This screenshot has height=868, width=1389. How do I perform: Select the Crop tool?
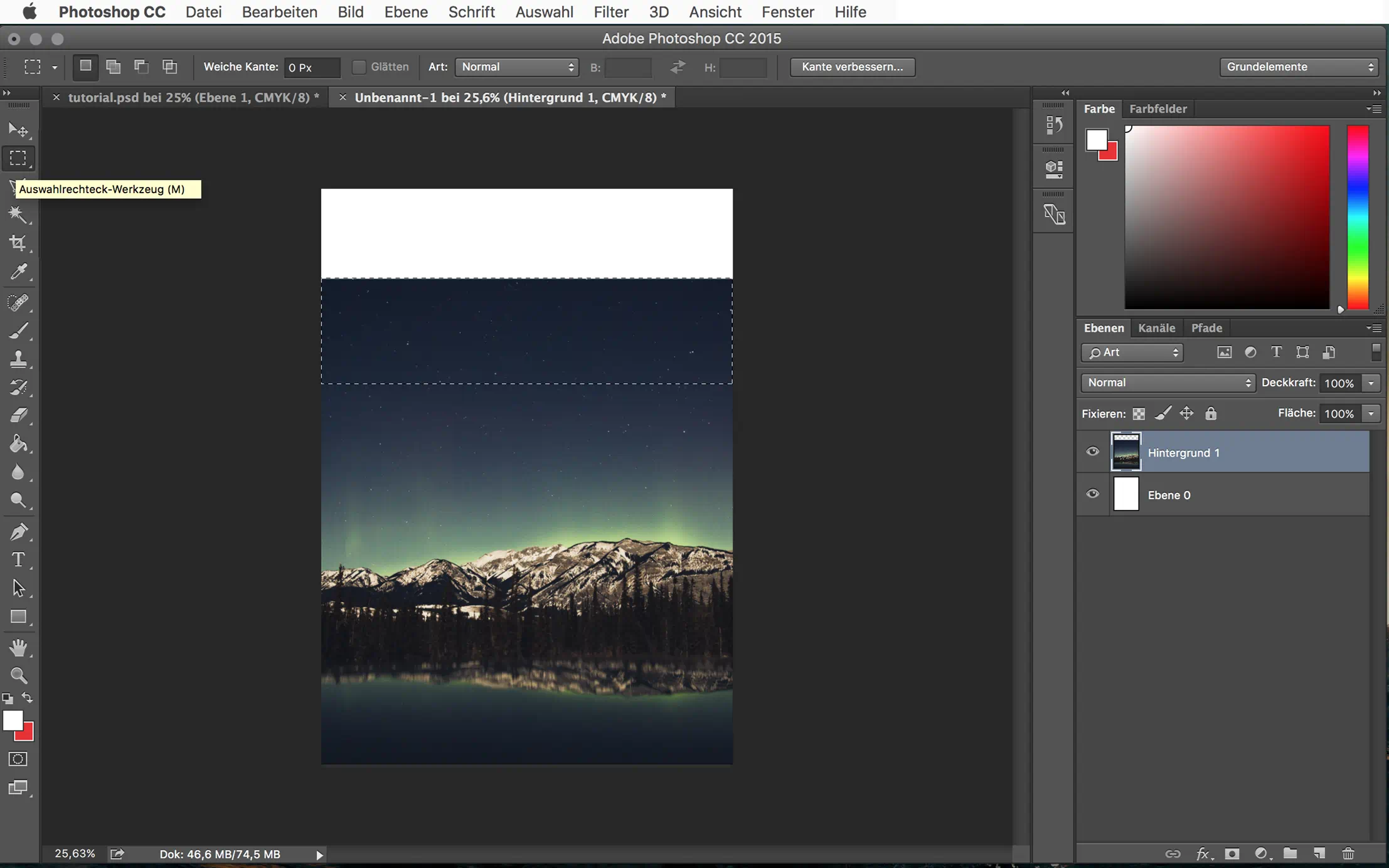pos(18,243)
